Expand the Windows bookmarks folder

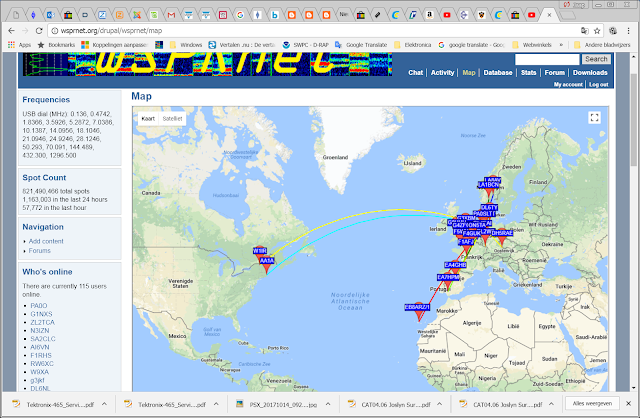click(x=186, y=44)
